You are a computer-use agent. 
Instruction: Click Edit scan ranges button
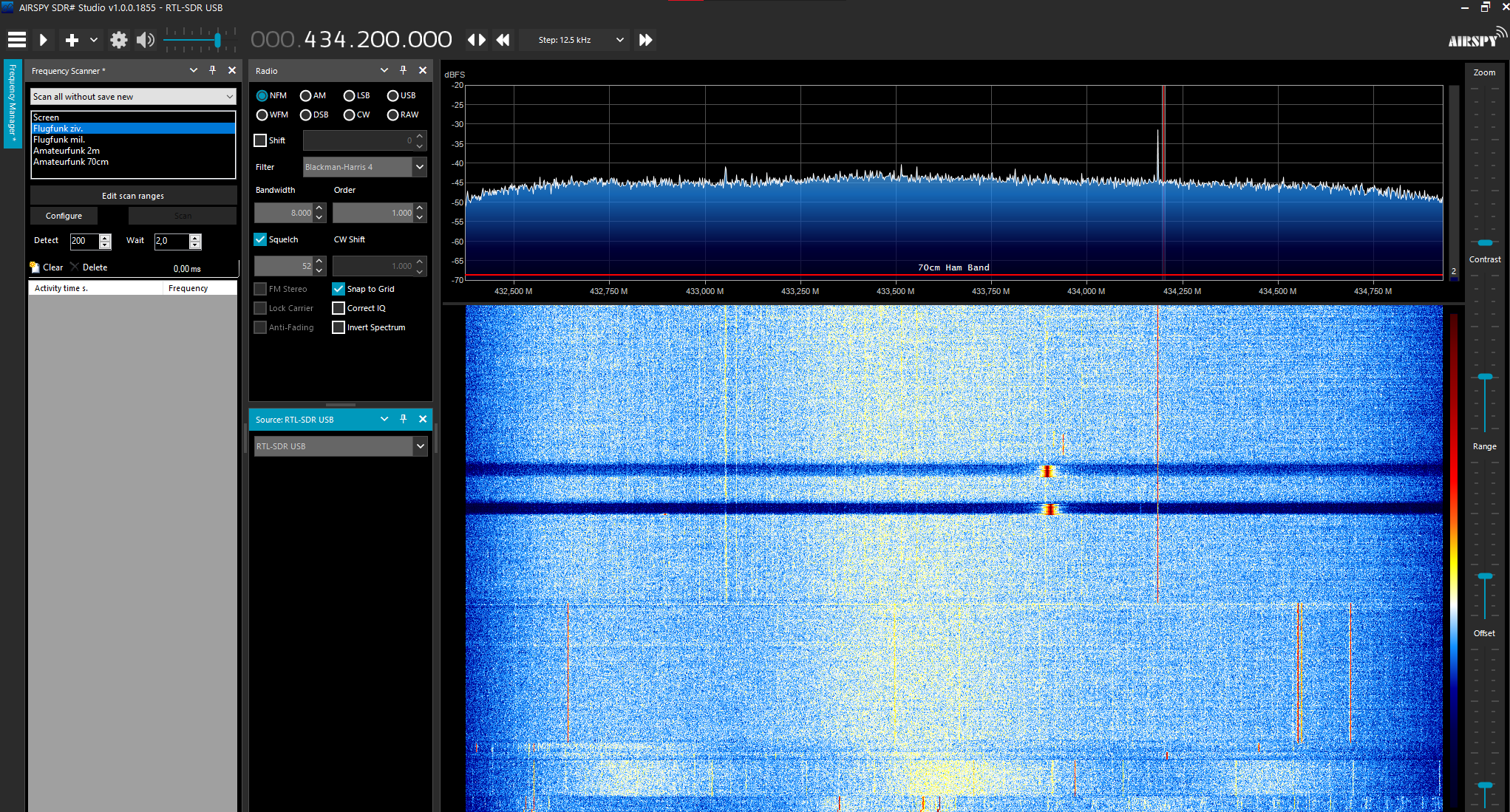[133, 196]
